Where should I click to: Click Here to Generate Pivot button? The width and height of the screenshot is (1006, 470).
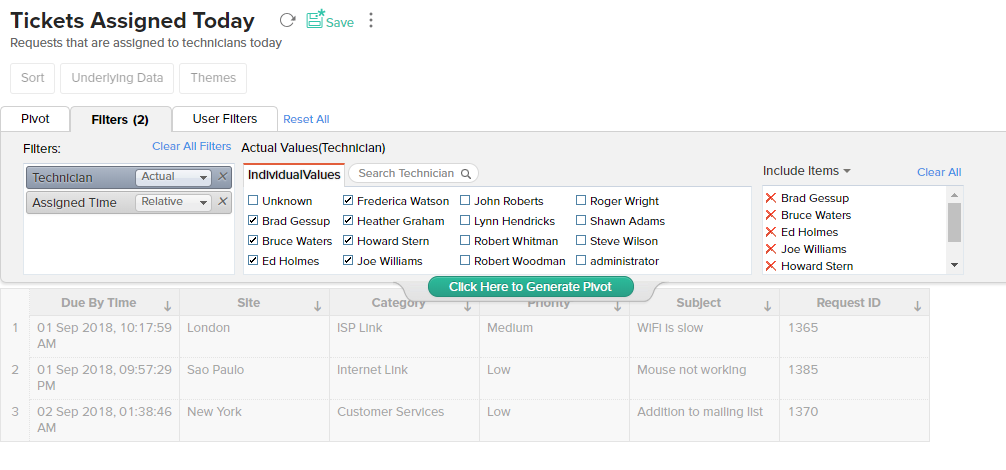tap(531, 287)
